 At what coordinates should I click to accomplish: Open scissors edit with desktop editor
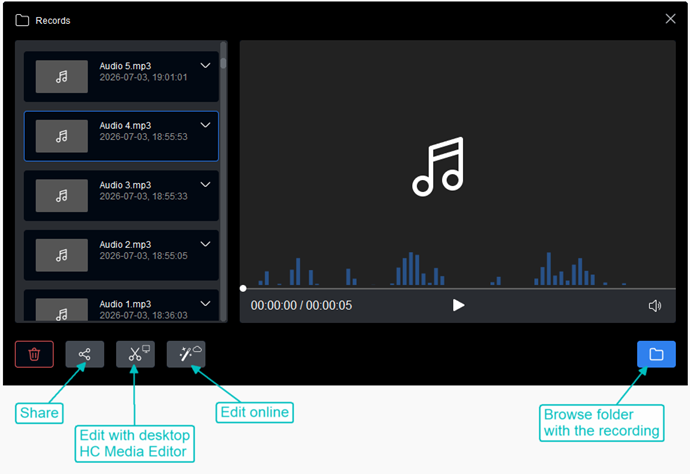[x=135, y=354]
